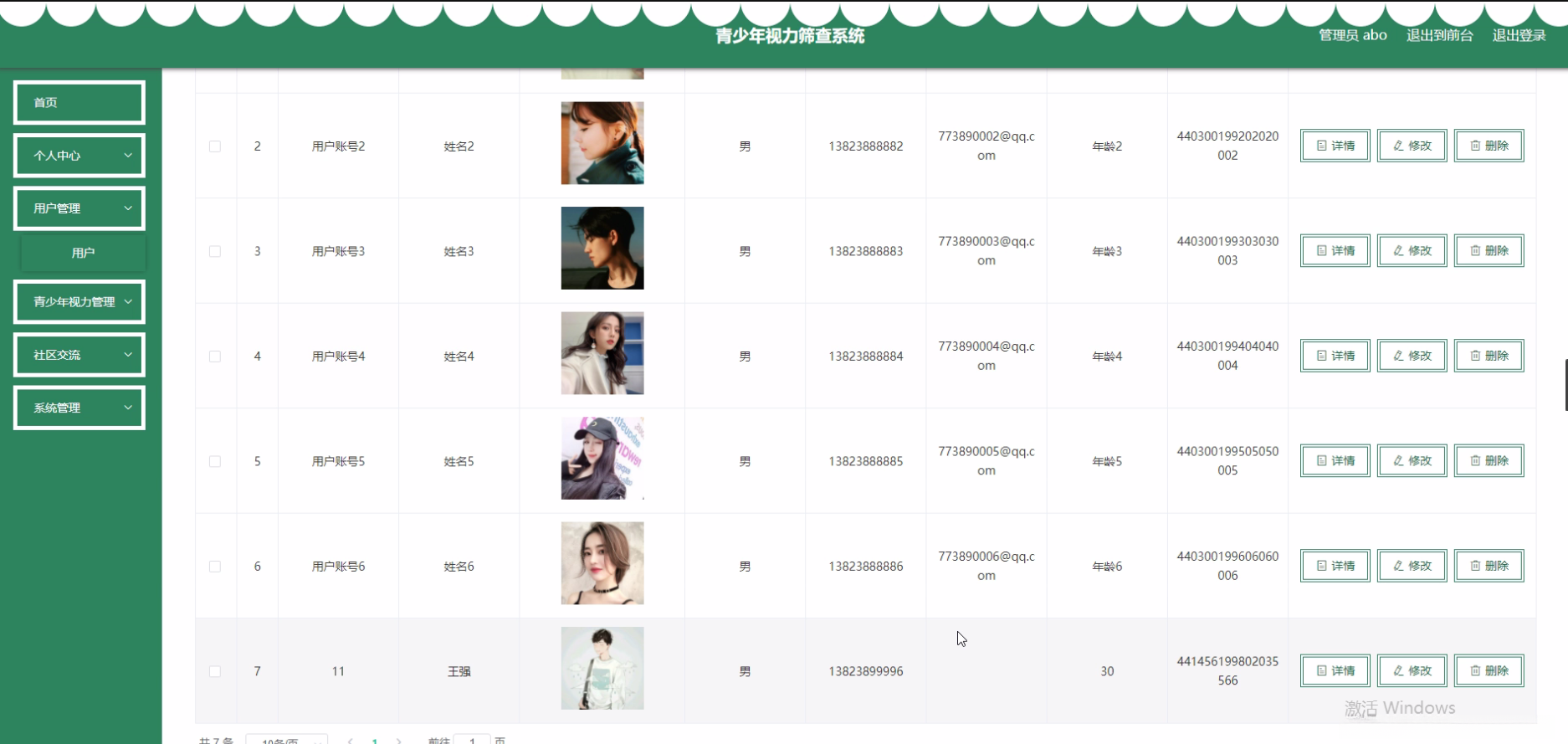Click the avatar thumbnail of 姓名3
Viewport: 1568px width, 744px height.
pyautogui.click(x=602, y=248)
